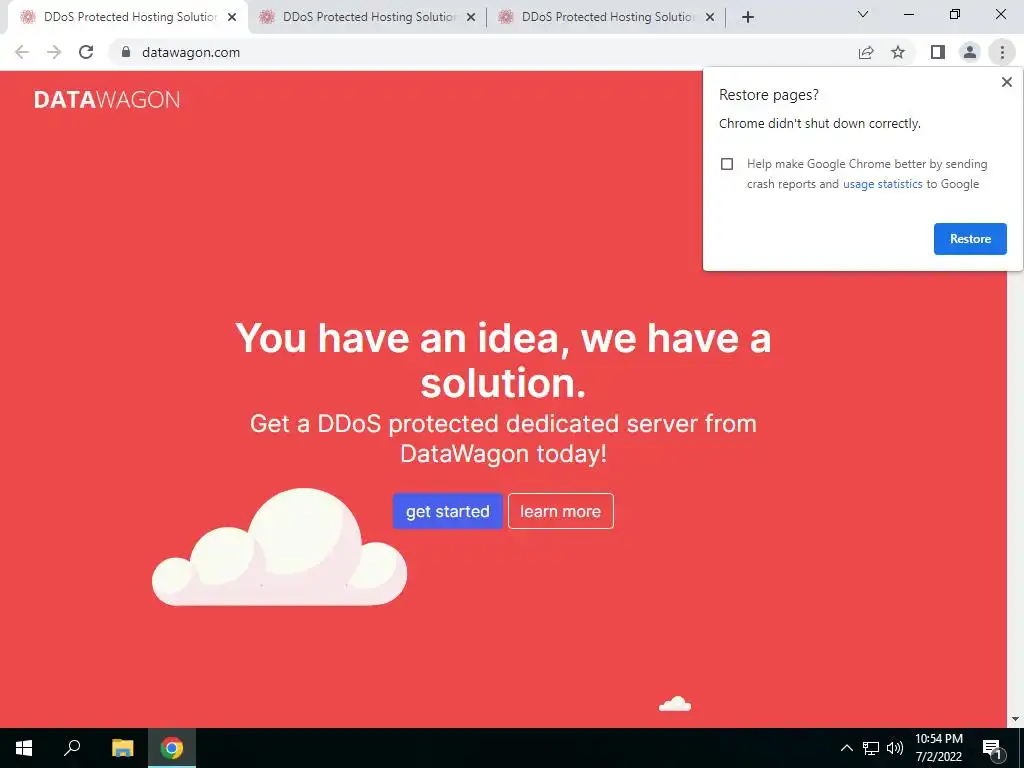This screenshot has height=768, width=1024.
Task: Click 'Chrome didn't shut down correctly.' text
Action: coord(820,123)
